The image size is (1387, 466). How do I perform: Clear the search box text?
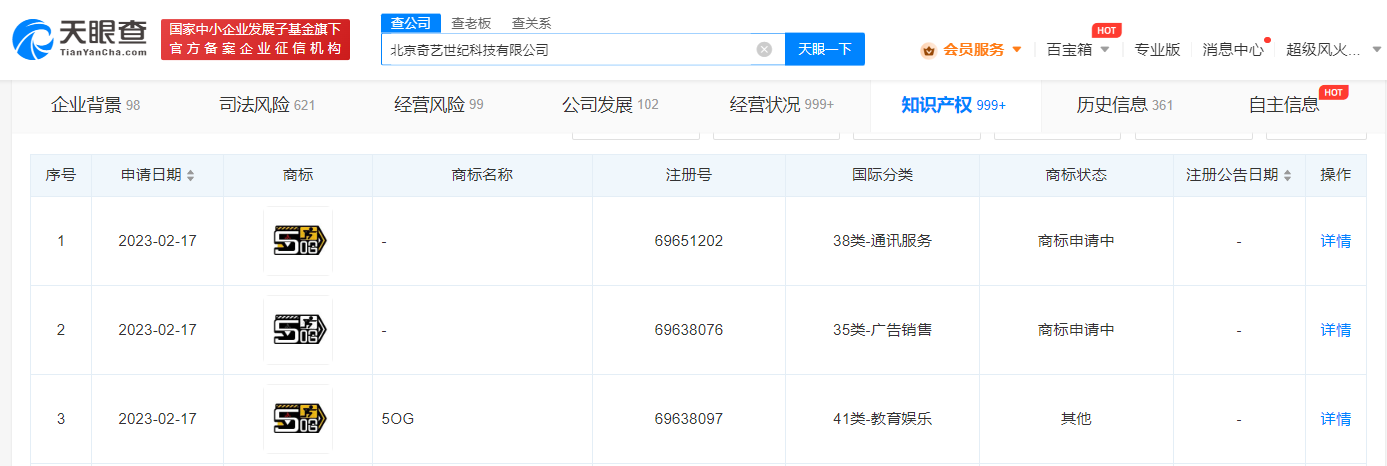click(x=764, y=49)
